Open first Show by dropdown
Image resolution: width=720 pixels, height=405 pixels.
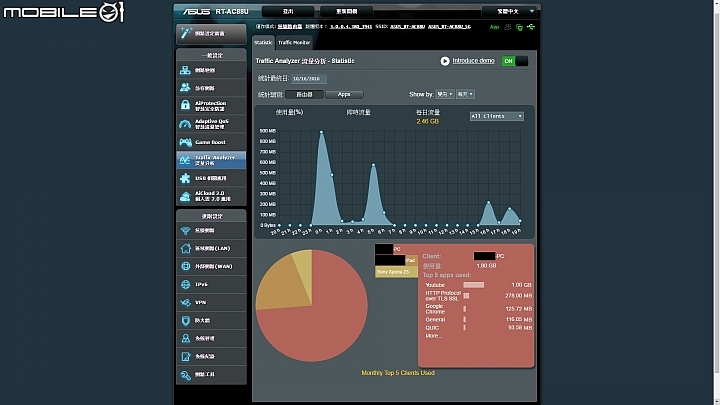445,94
